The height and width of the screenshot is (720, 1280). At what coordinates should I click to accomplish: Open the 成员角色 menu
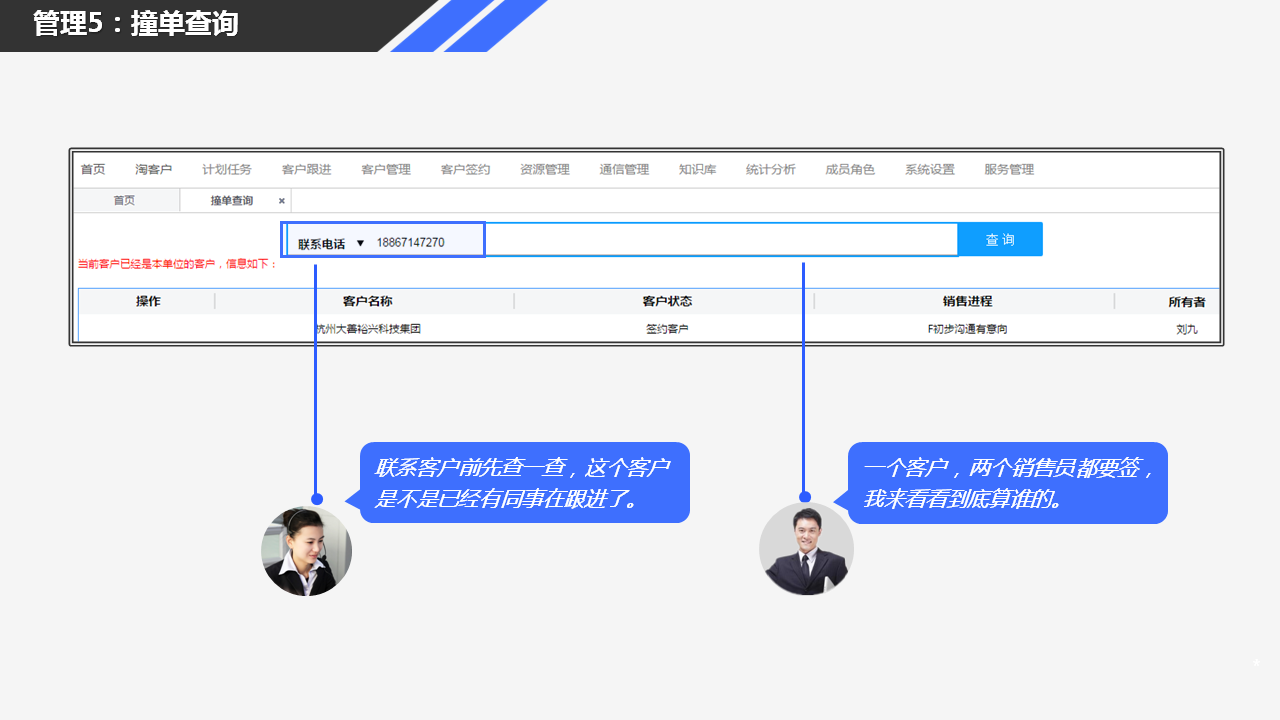click(x=850, y=170)
